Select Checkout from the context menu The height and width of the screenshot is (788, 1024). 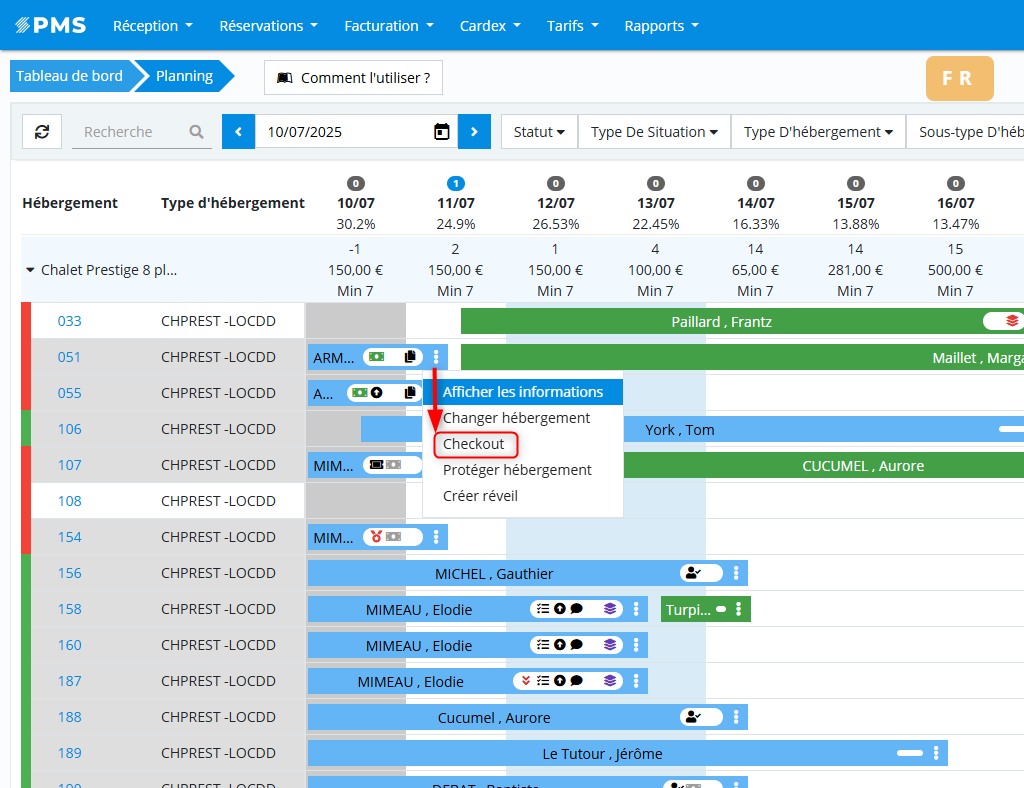tap(474, 444)
